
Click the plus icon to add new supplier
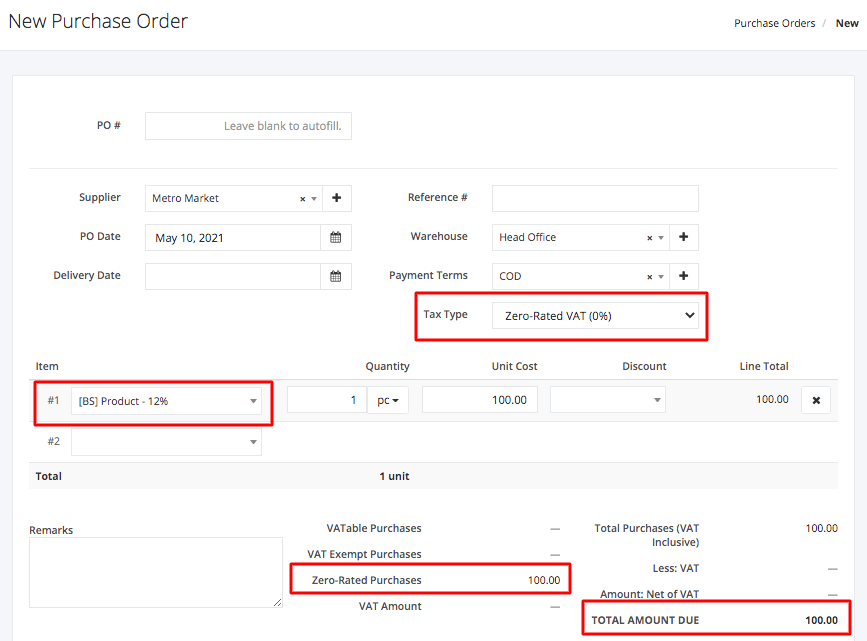click(336, 198)
